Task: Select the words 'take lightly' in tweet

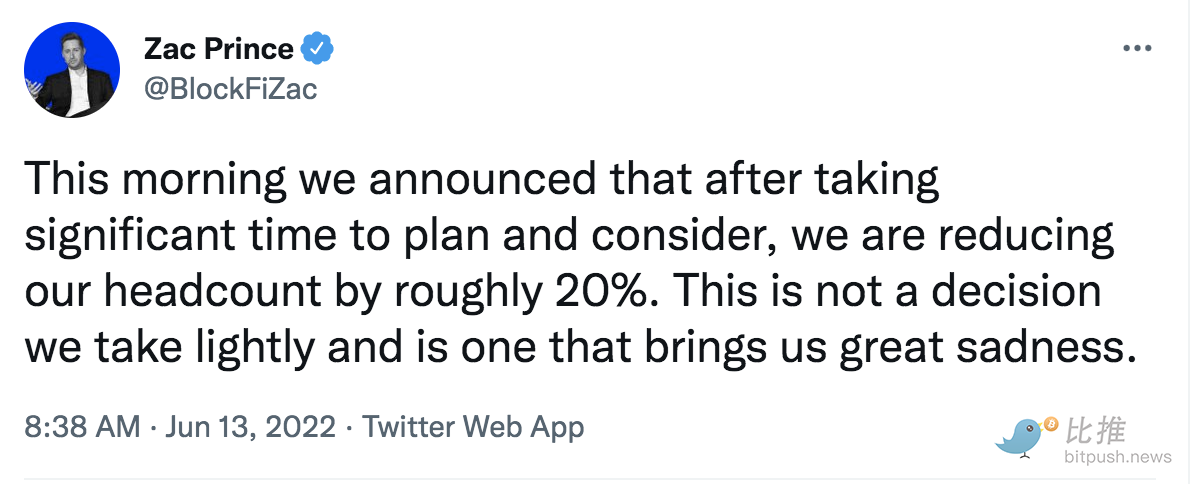Action: 204,349
